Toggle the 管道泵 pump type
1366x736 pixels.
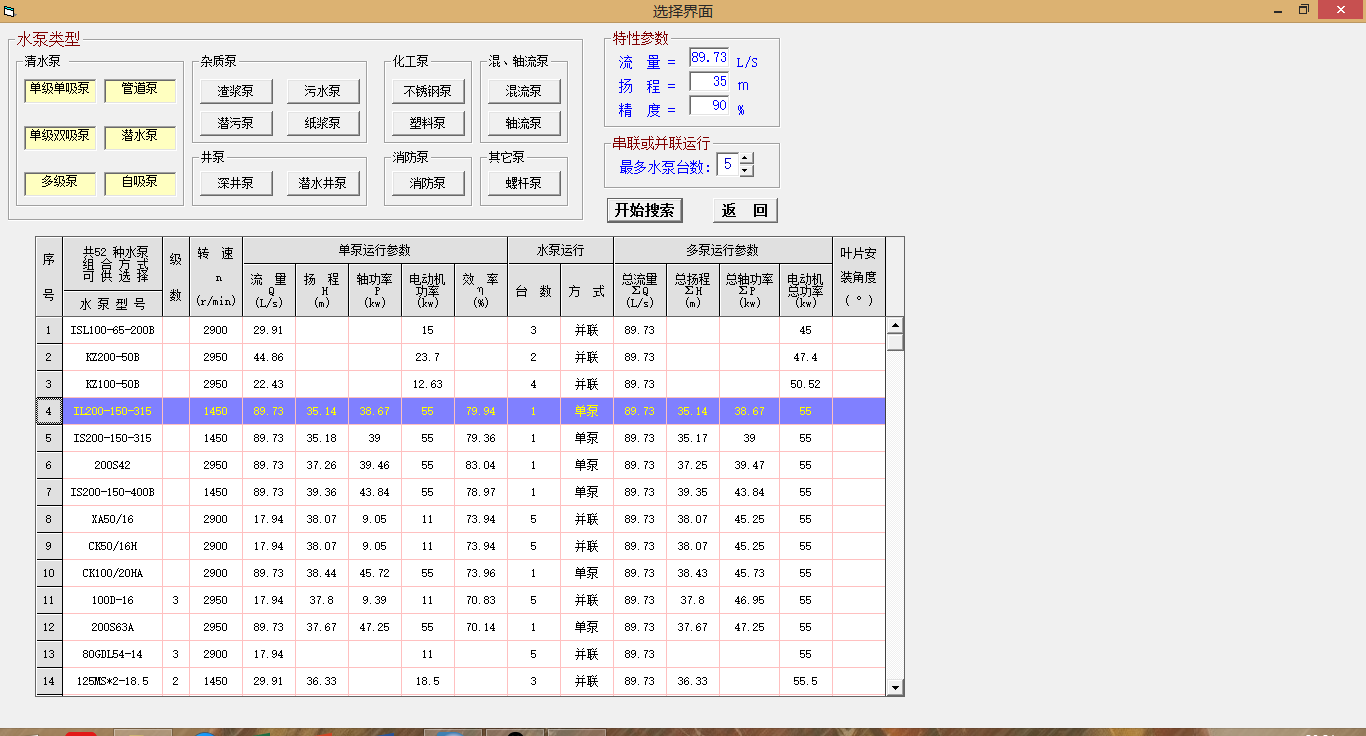140,90
